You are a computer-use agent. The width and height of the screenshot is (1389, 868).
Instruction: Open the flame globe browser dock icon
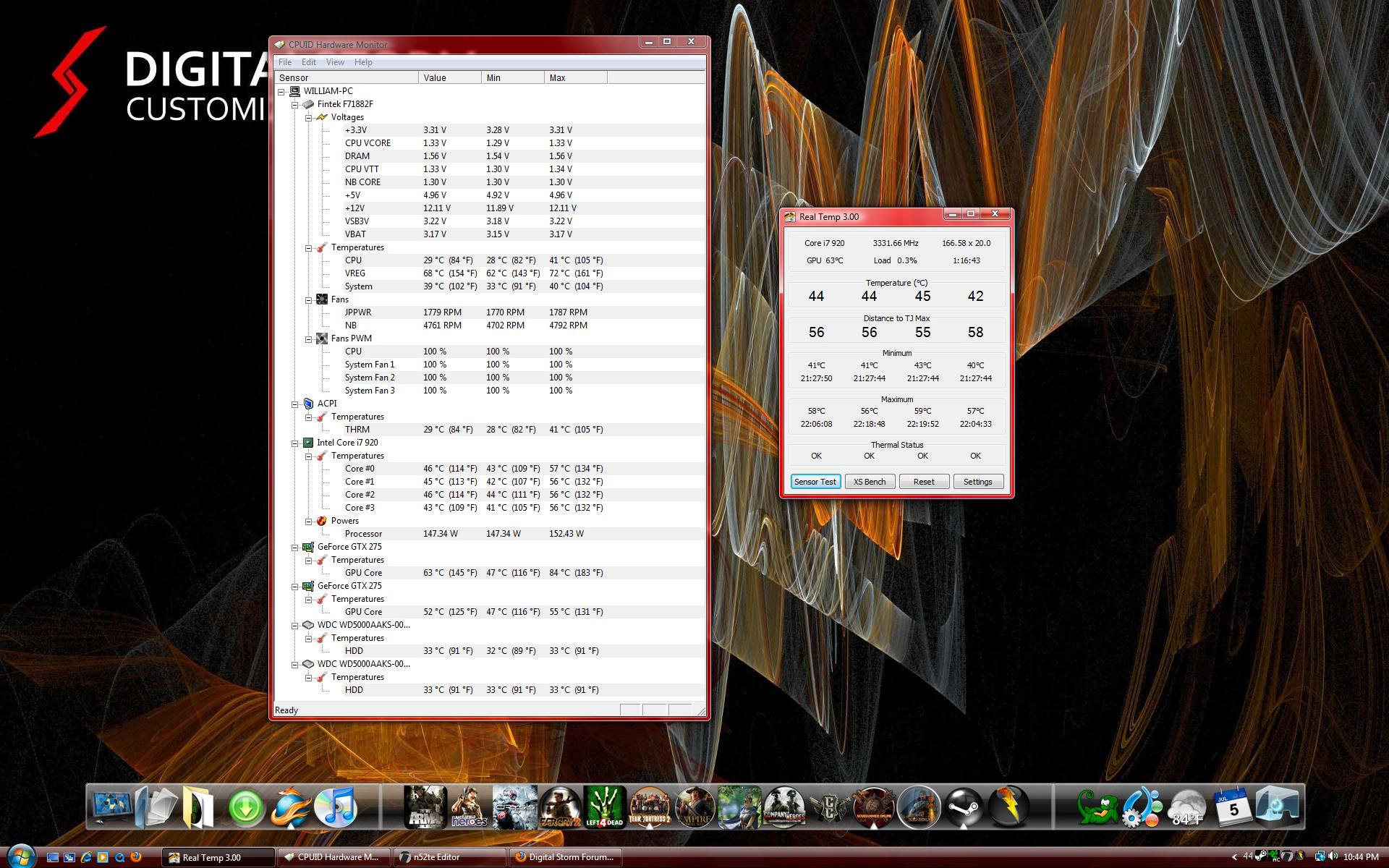click(x=291, y=807)
